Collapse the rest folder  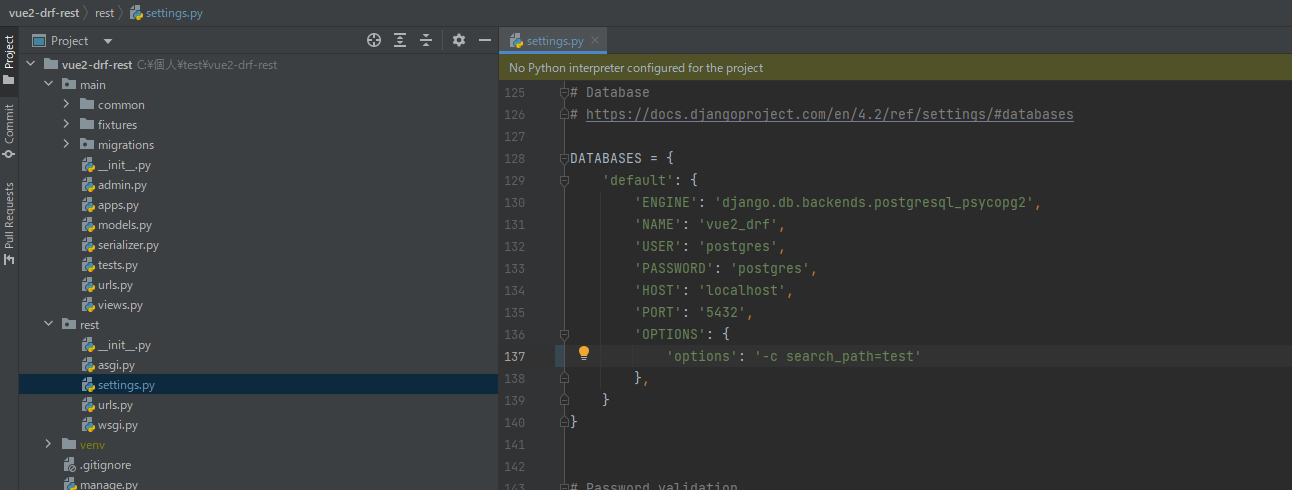[x=48, y=325]
